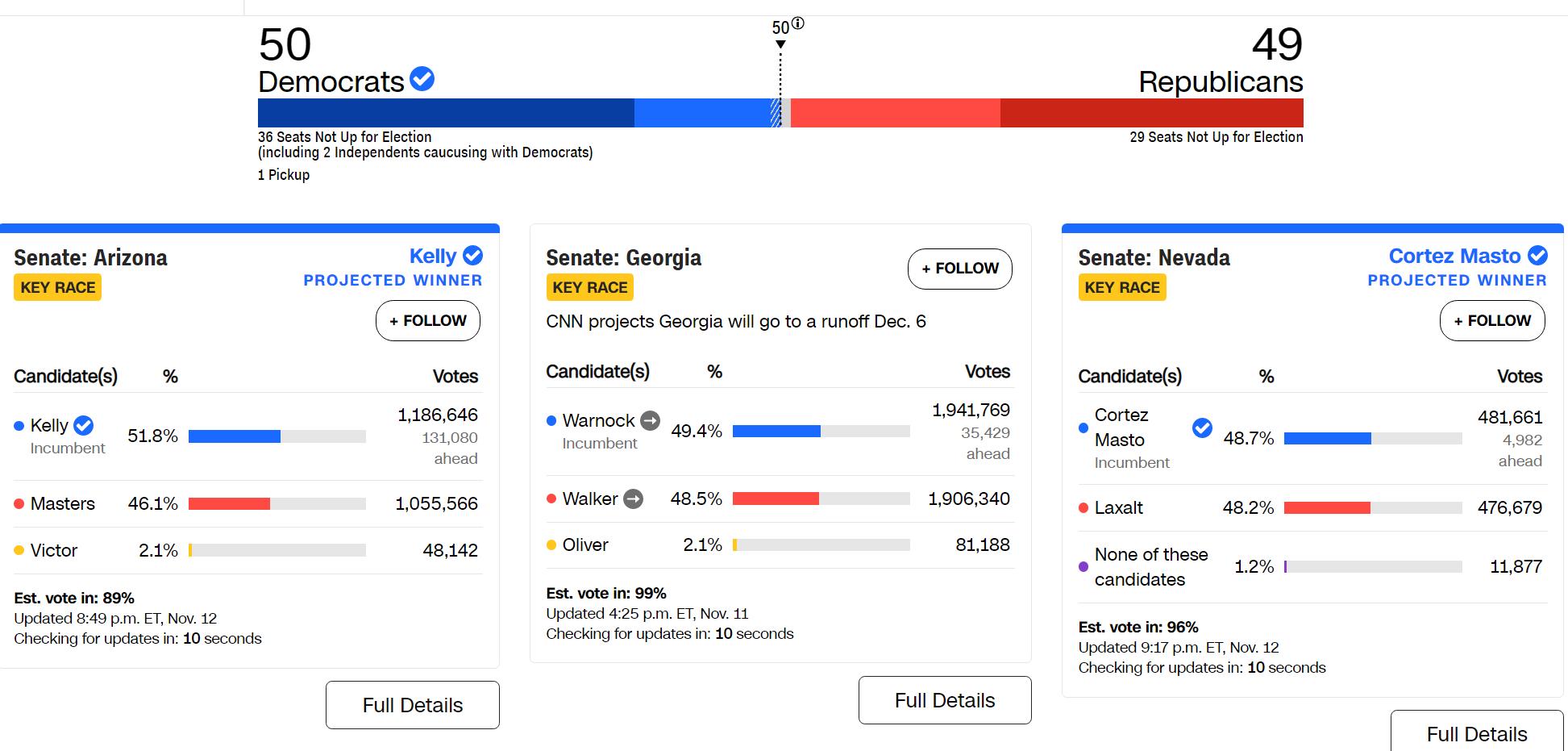Click the blue checkmark next to Democrats

point(422,79)
